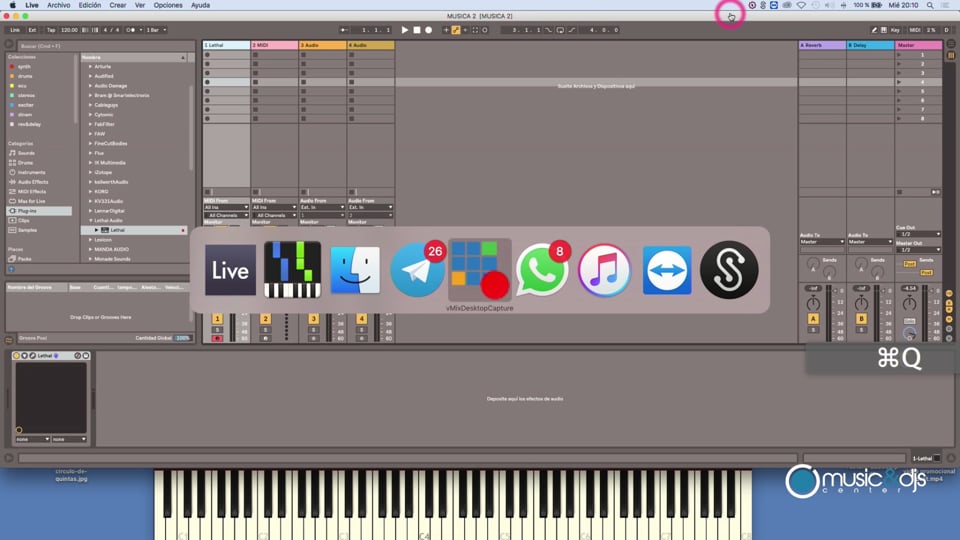Expand the iZotope plug-in folder
960x540 pixels.
coord(91,173)
